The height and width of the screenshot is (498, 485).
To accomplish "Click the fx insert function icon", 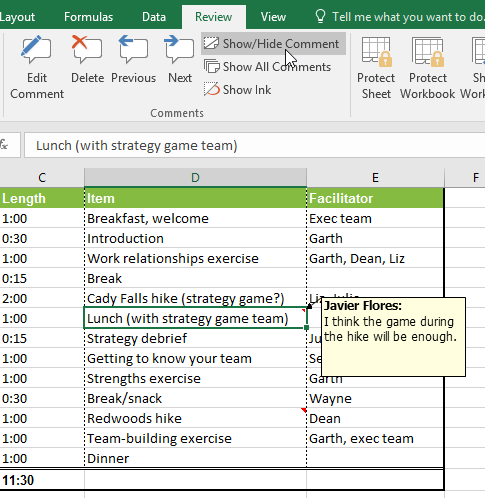I will [5, 145].
